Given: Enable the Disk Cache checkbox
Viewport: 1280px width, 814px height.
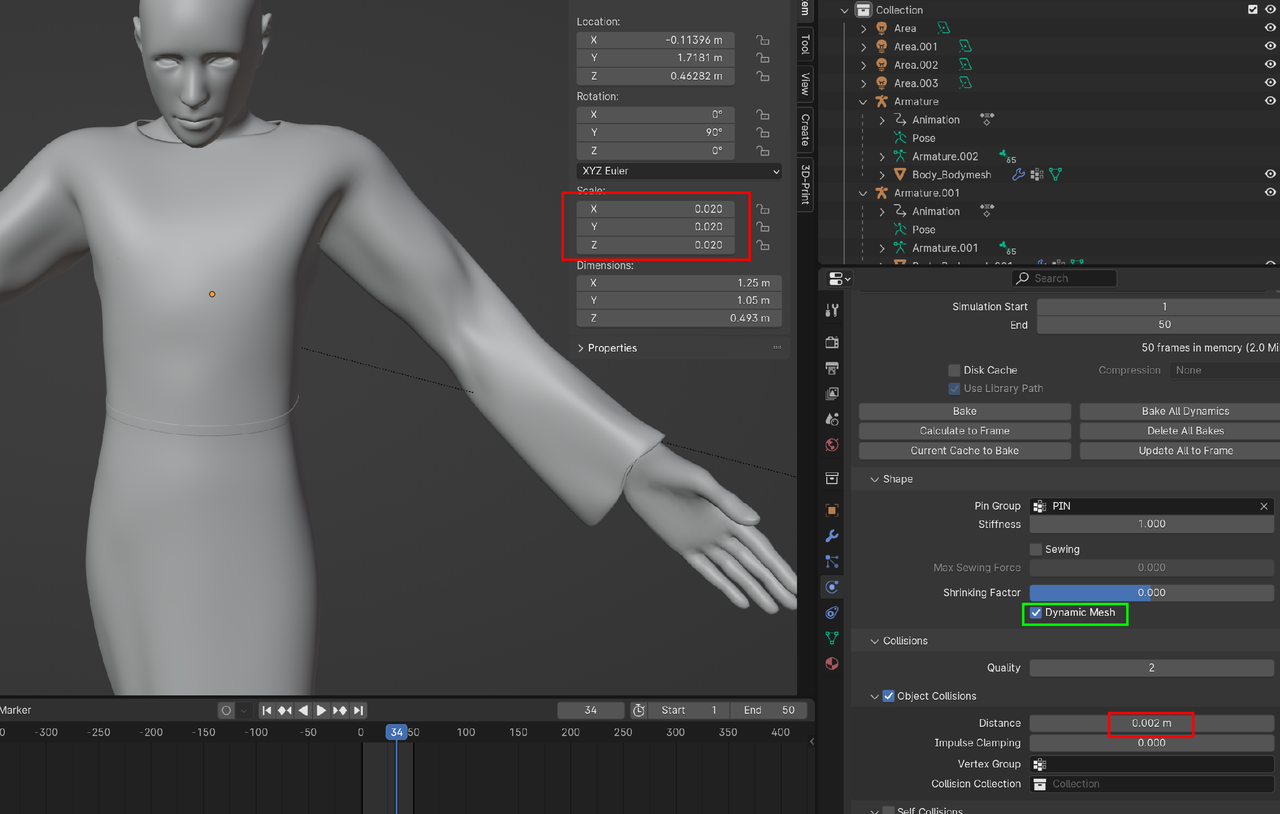Looking at the screenshot, I should [954, 370].
